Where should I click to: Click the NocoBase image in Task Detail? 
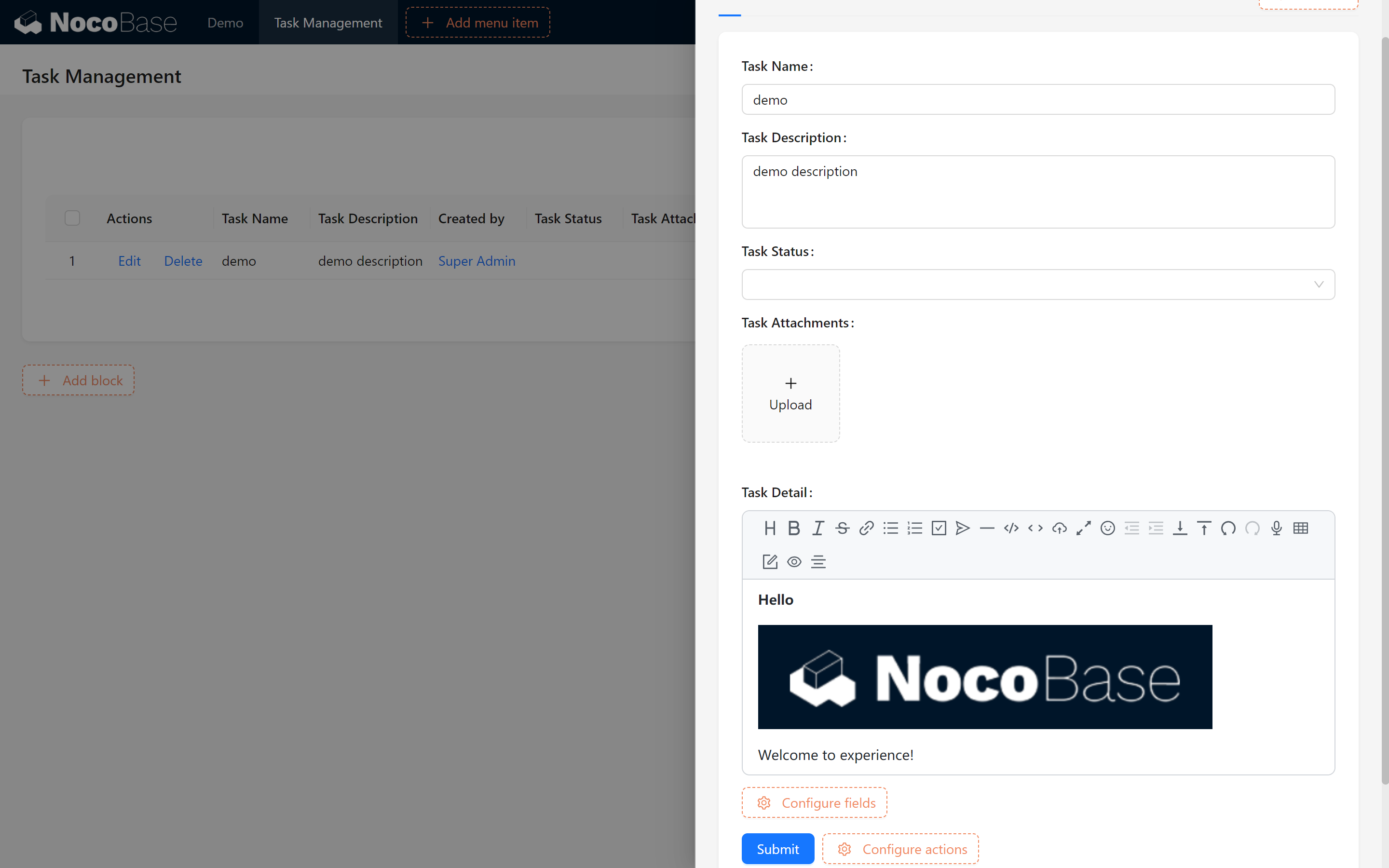[x=985, y=677]
